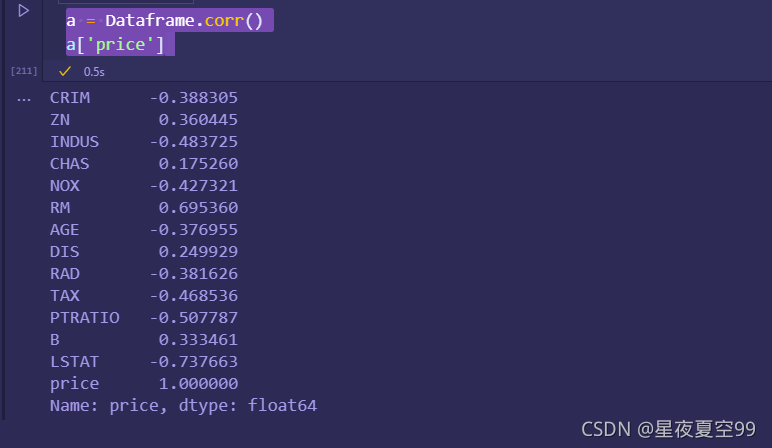Click the price row value 1.000000
Screen dimensions: 772x448
(x=198, y=384)
